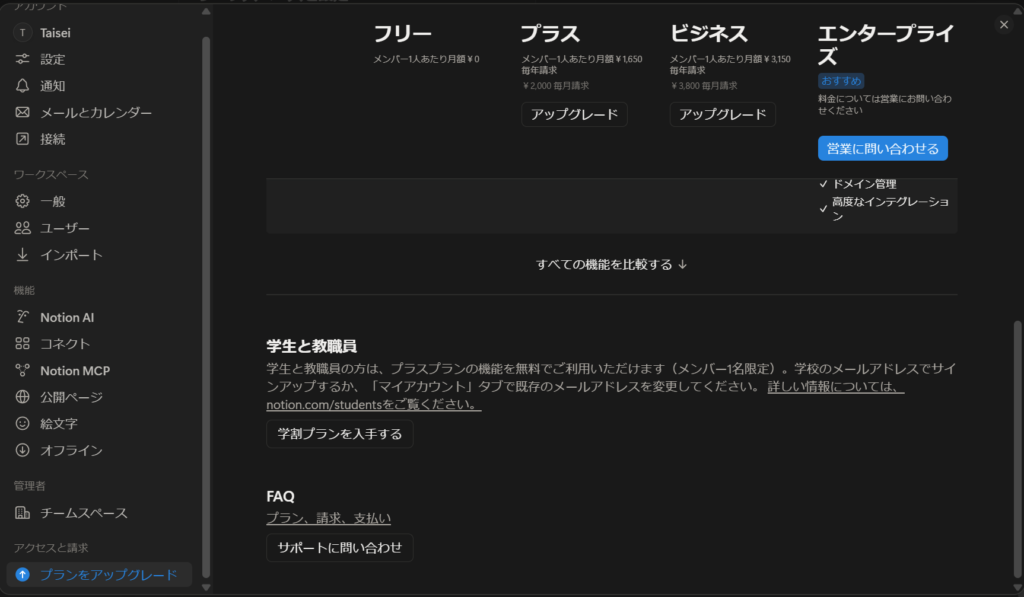Image resolution: width=1024 pixels, height=597 pixels.
Task: Select the インポート menu item
Action: tap(71, 255)
